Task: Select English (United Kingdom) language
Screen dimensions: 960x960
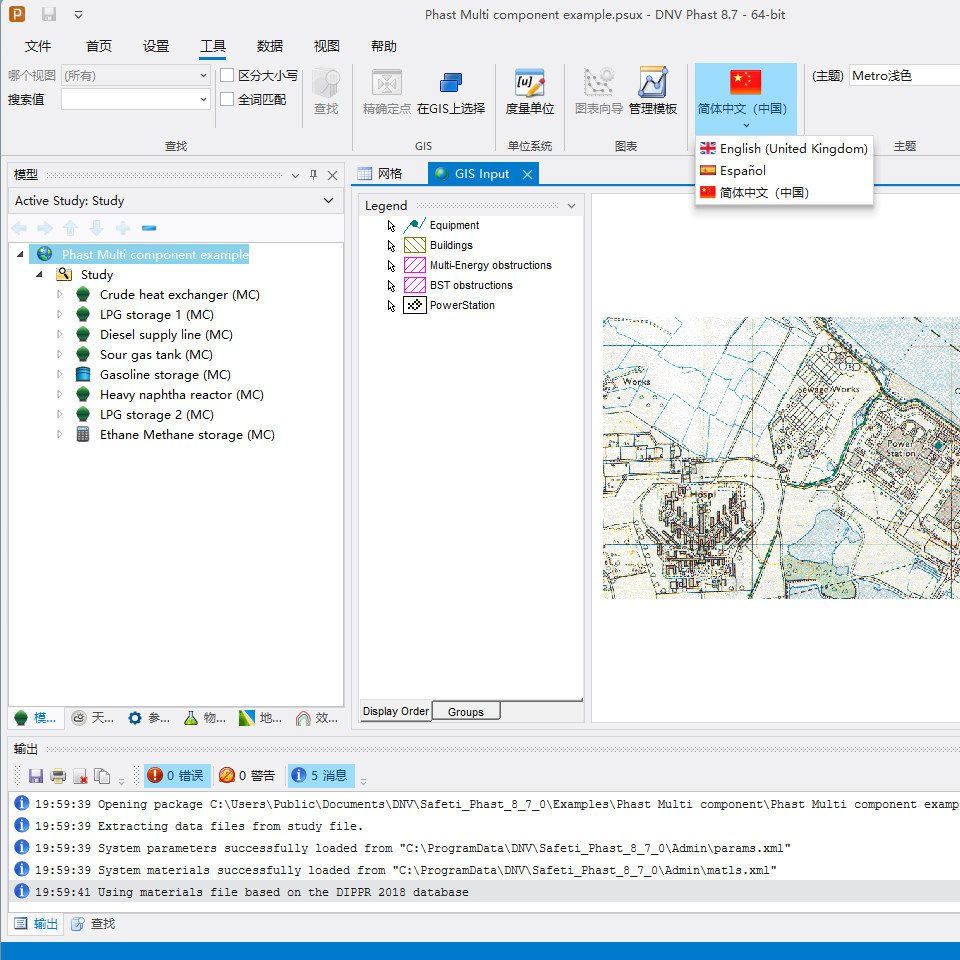Action: (783, 149)
